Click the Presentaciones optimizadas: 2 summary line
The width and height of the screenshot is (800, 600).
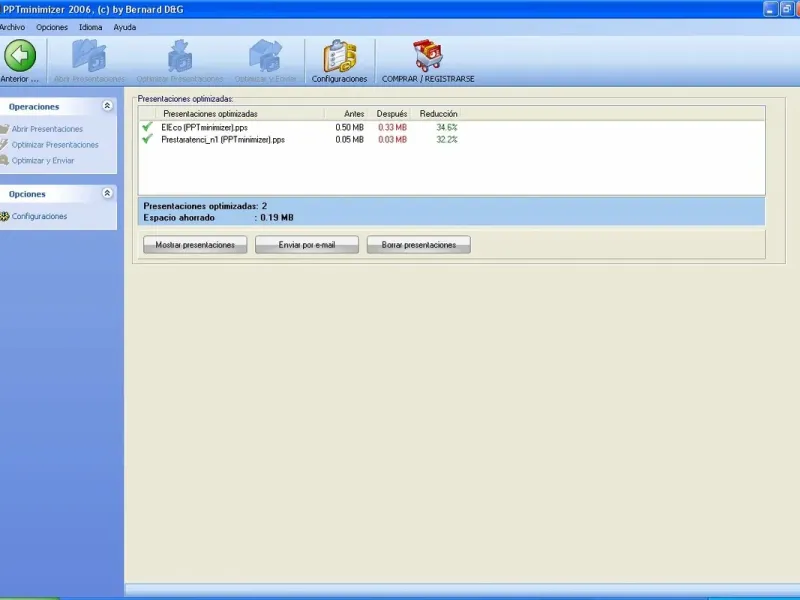[205, 206]
